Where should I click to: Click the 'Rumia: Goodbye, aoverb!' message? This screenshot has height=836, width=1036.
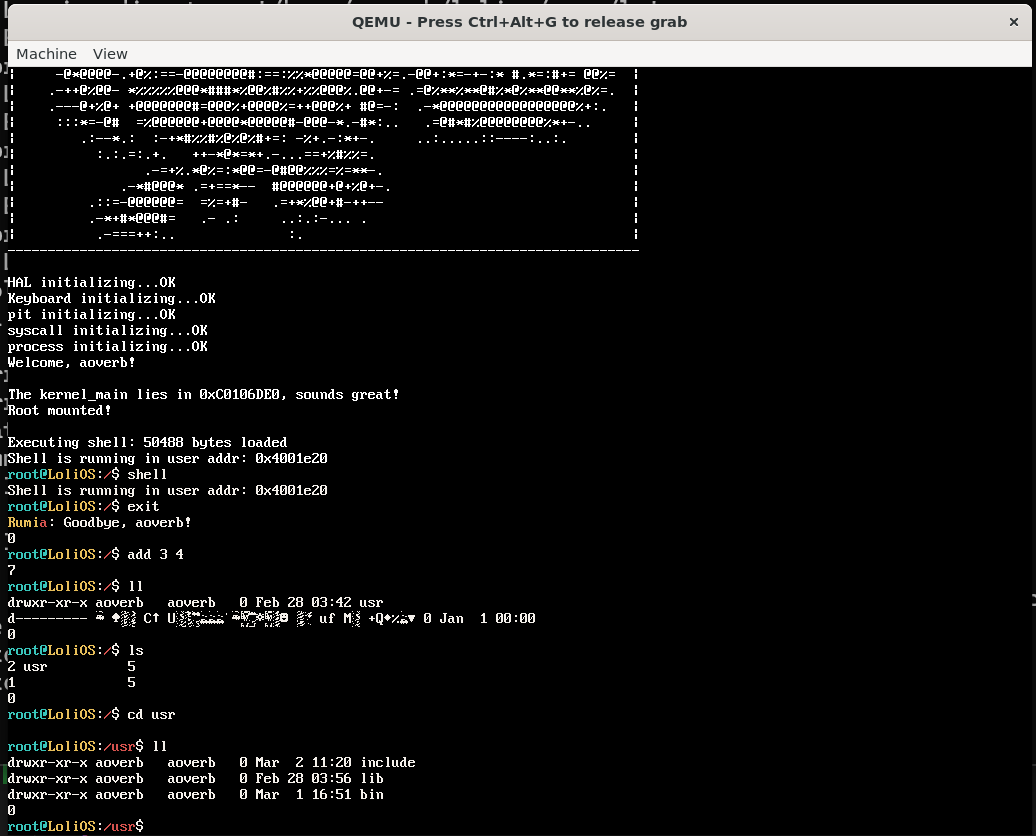pos(99,522)
